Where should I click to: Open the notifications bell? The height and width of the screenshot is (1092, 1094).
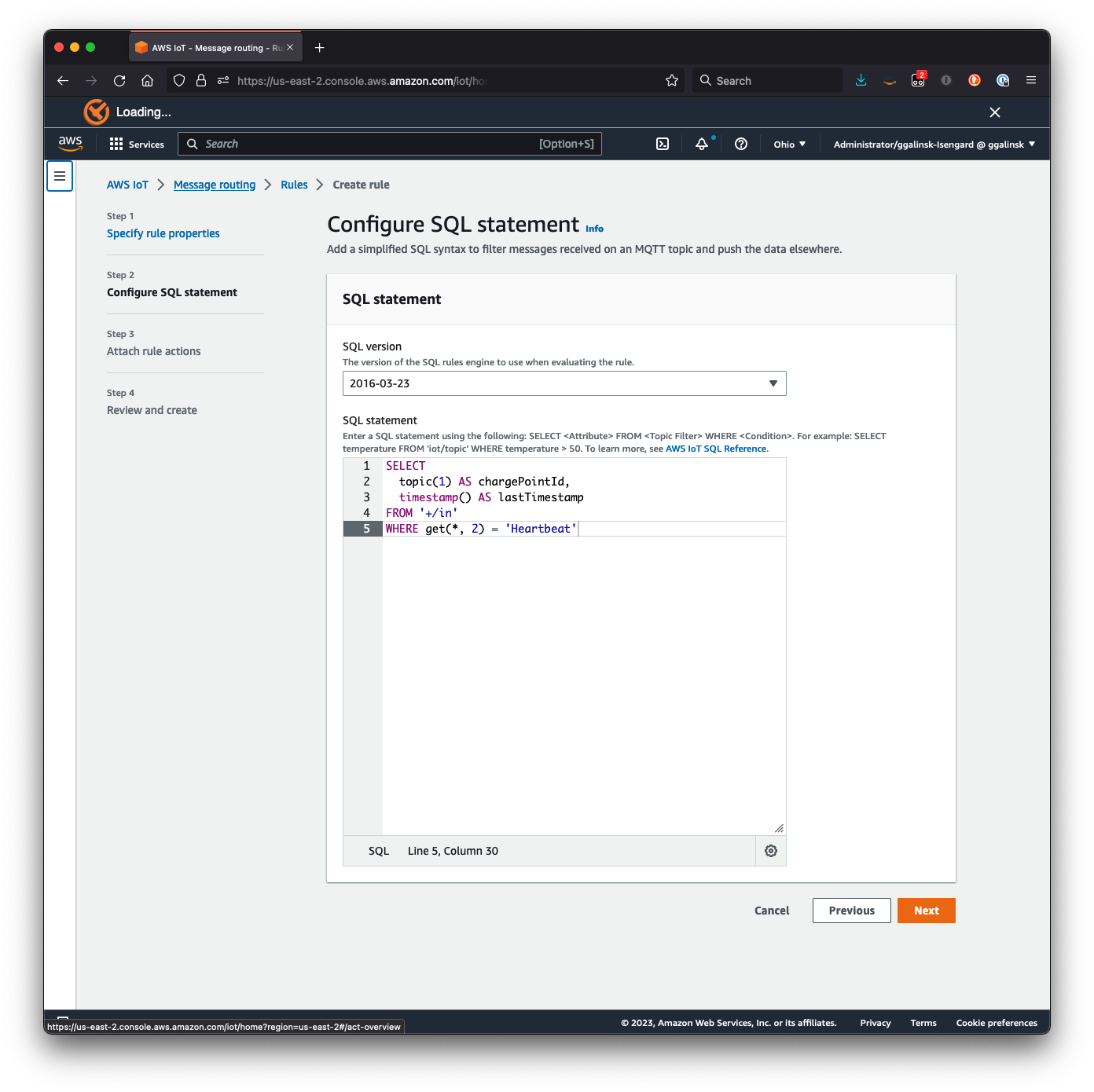pos(701,144)
